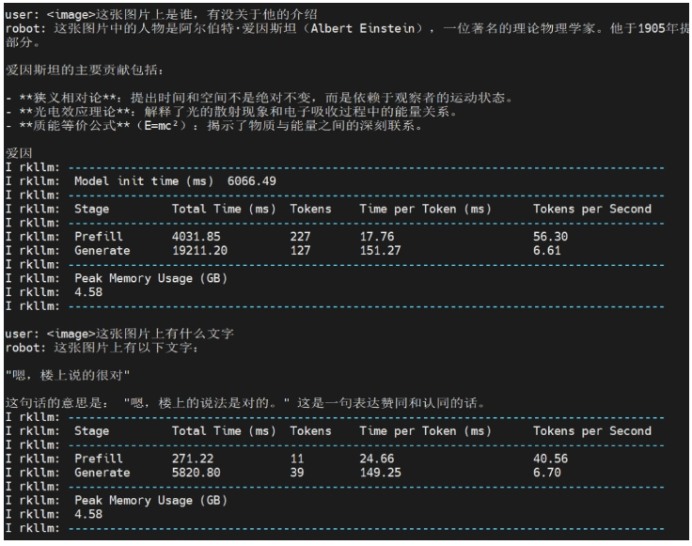Click tokens per second value 6.61

pos(547,251)
